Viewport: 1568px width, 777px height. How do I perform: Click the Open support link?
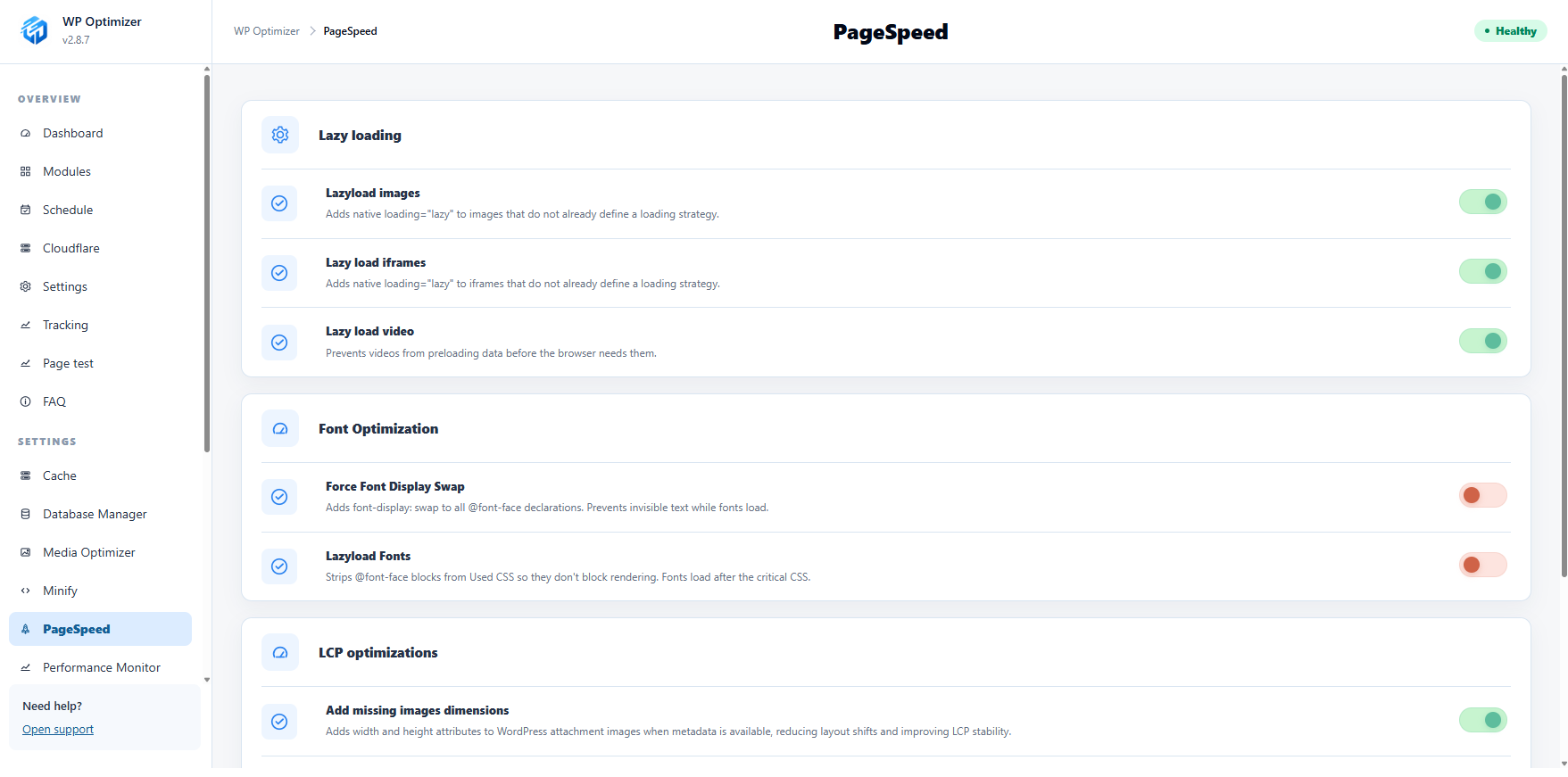(58, 730)
